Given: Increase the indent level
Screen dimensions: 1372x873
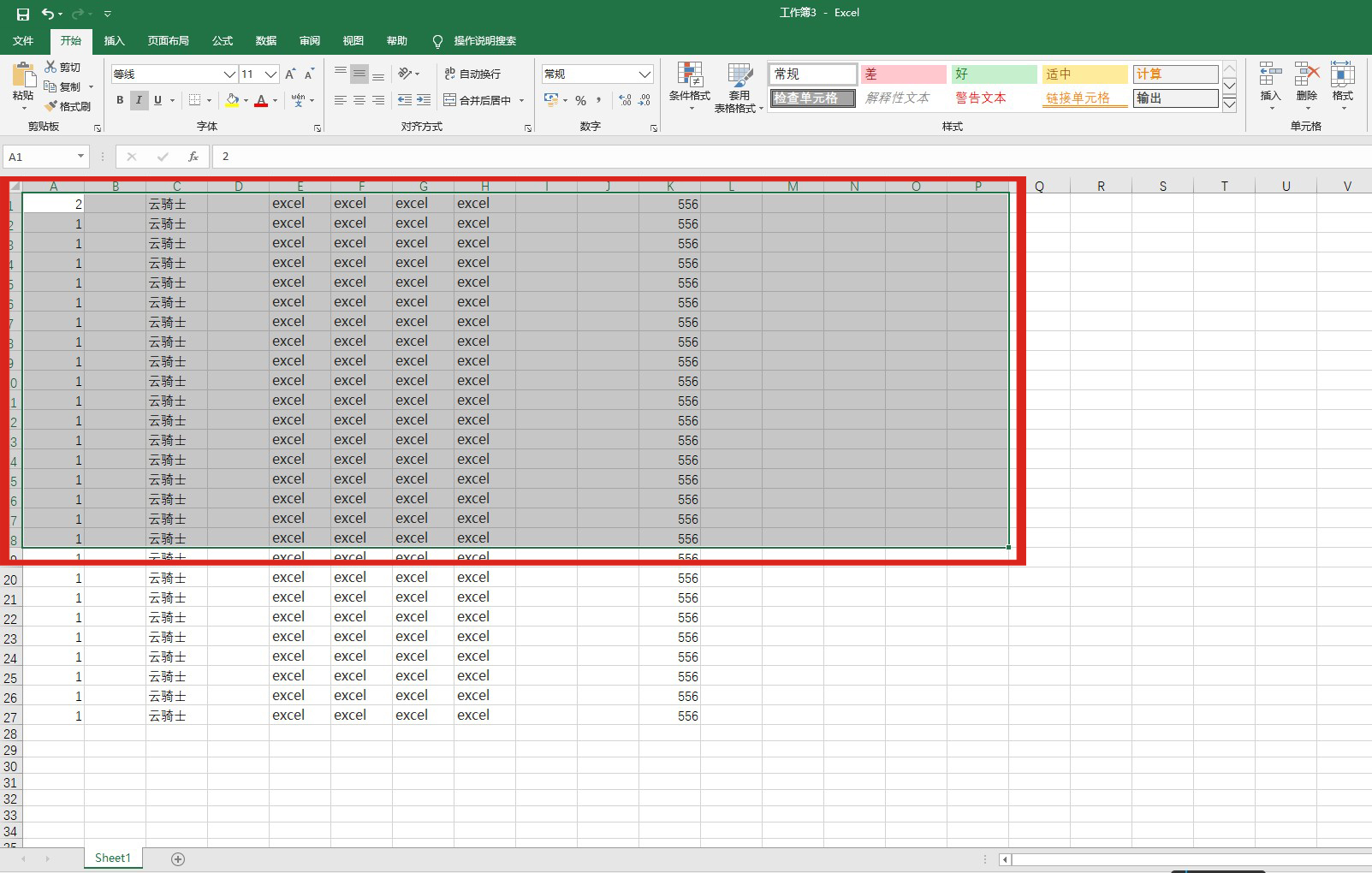Looking at the screenshot, I should (x=424, y=100).
